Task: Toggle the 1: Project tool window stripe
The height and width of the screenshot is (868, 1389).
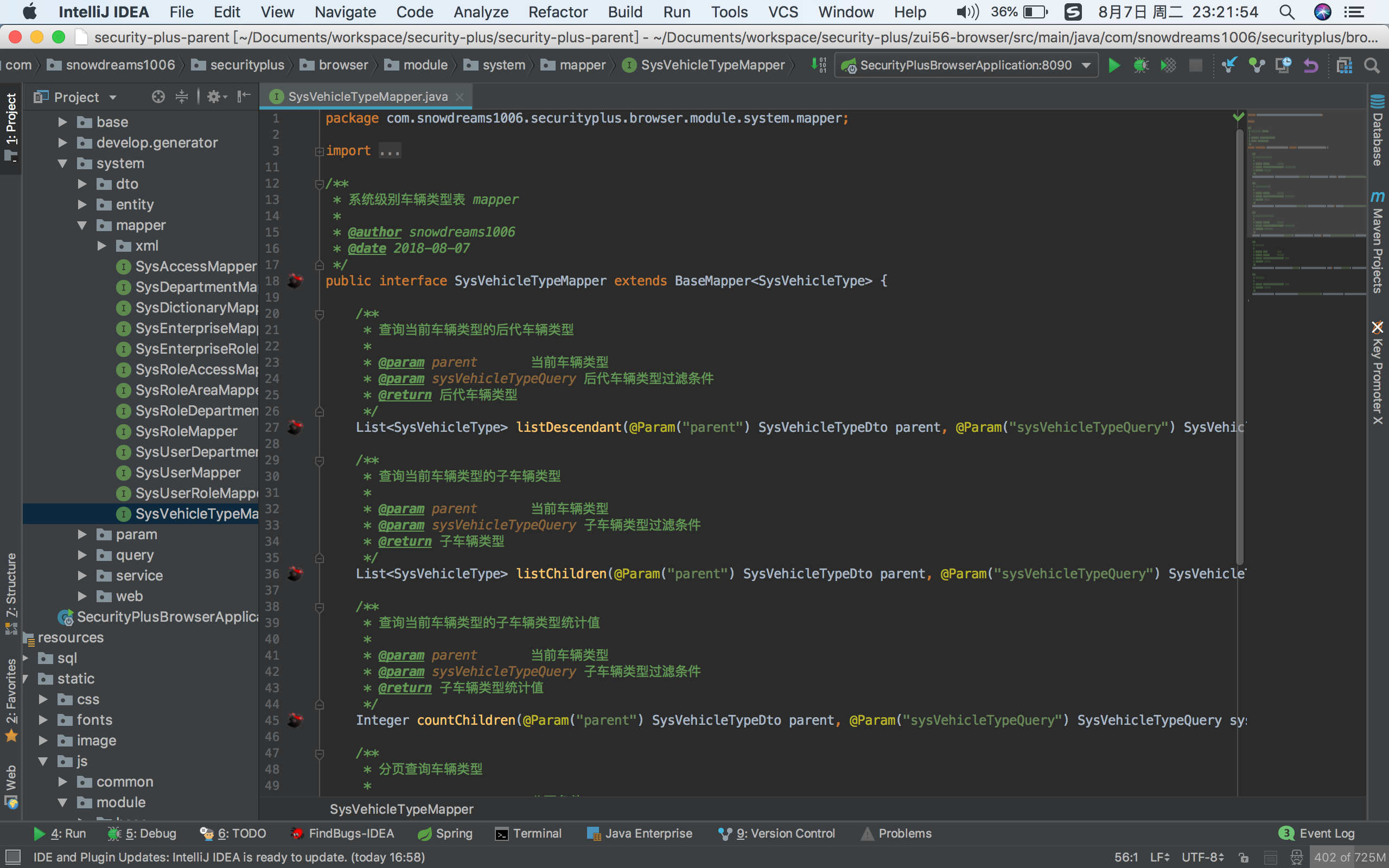Action: (11, 127)
